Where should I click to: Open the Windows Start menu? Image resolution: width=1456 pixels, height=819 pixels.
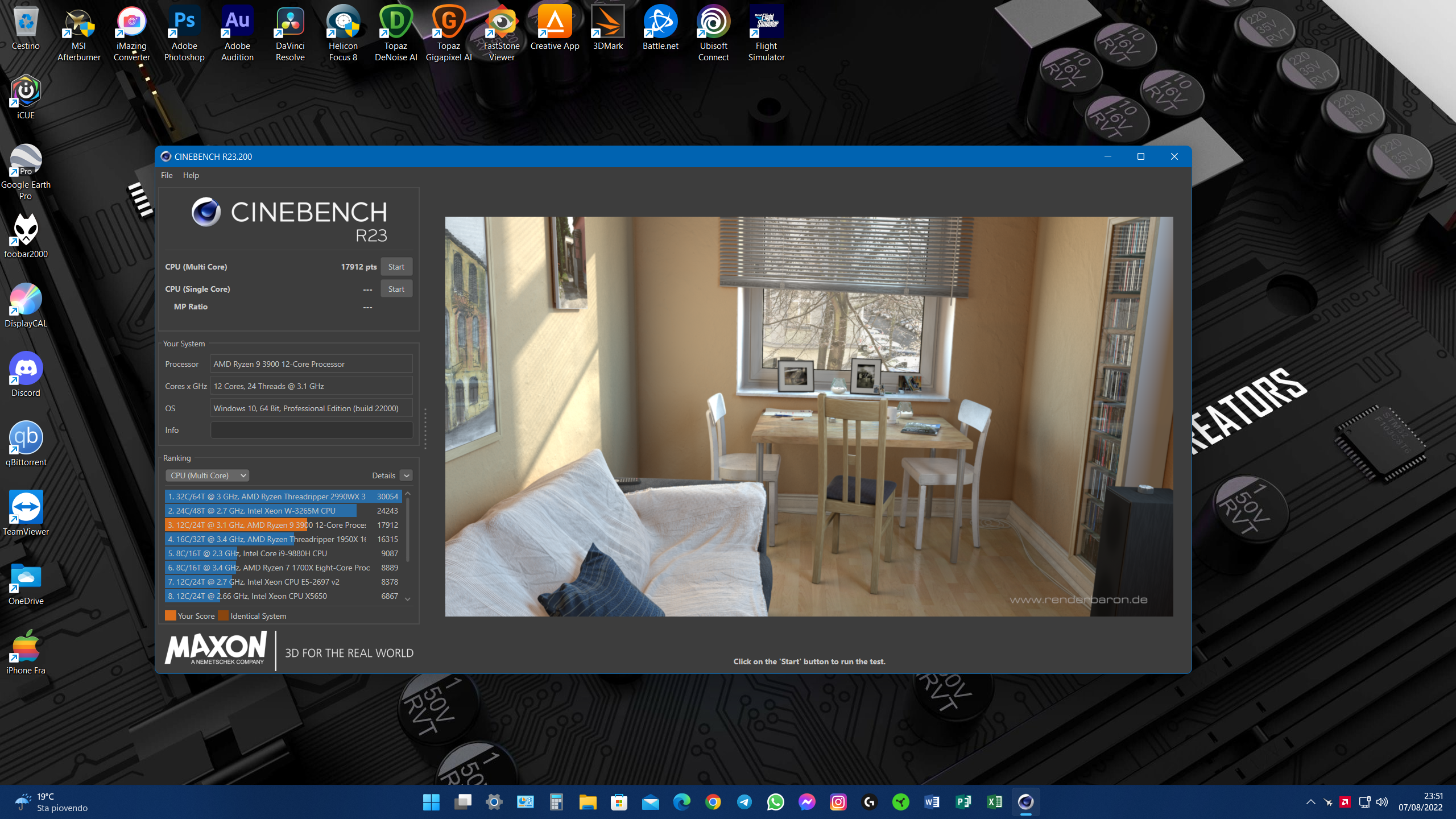pos(432,802)
